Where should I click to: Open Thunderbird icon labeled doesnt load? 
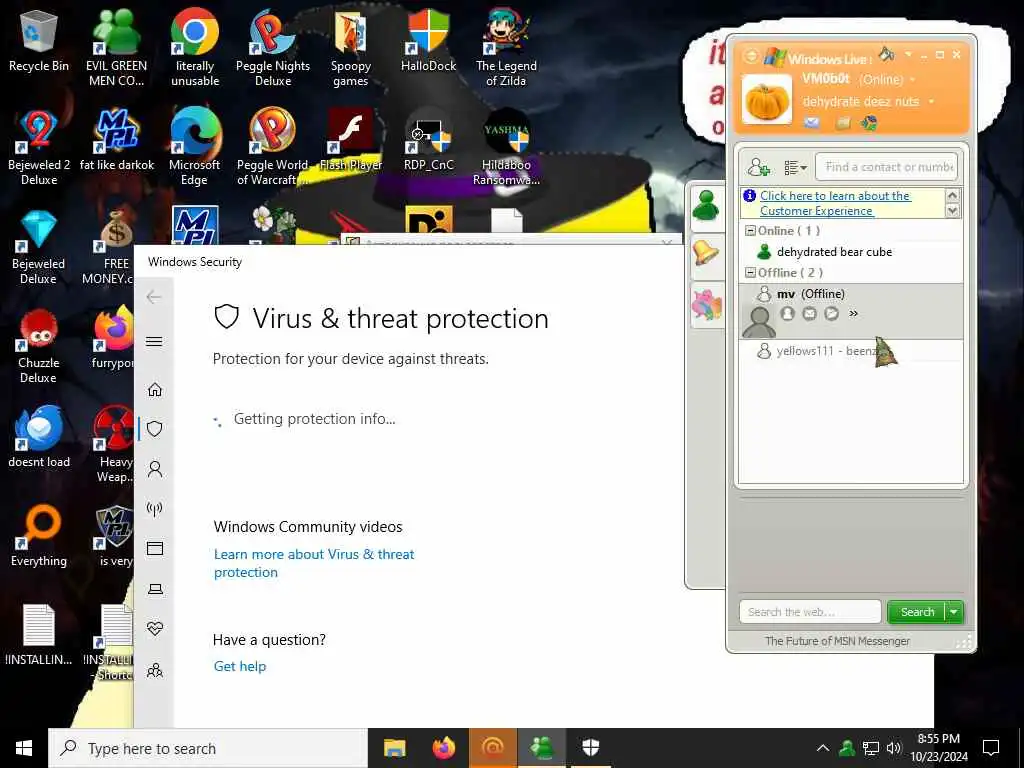pos(39,436)
